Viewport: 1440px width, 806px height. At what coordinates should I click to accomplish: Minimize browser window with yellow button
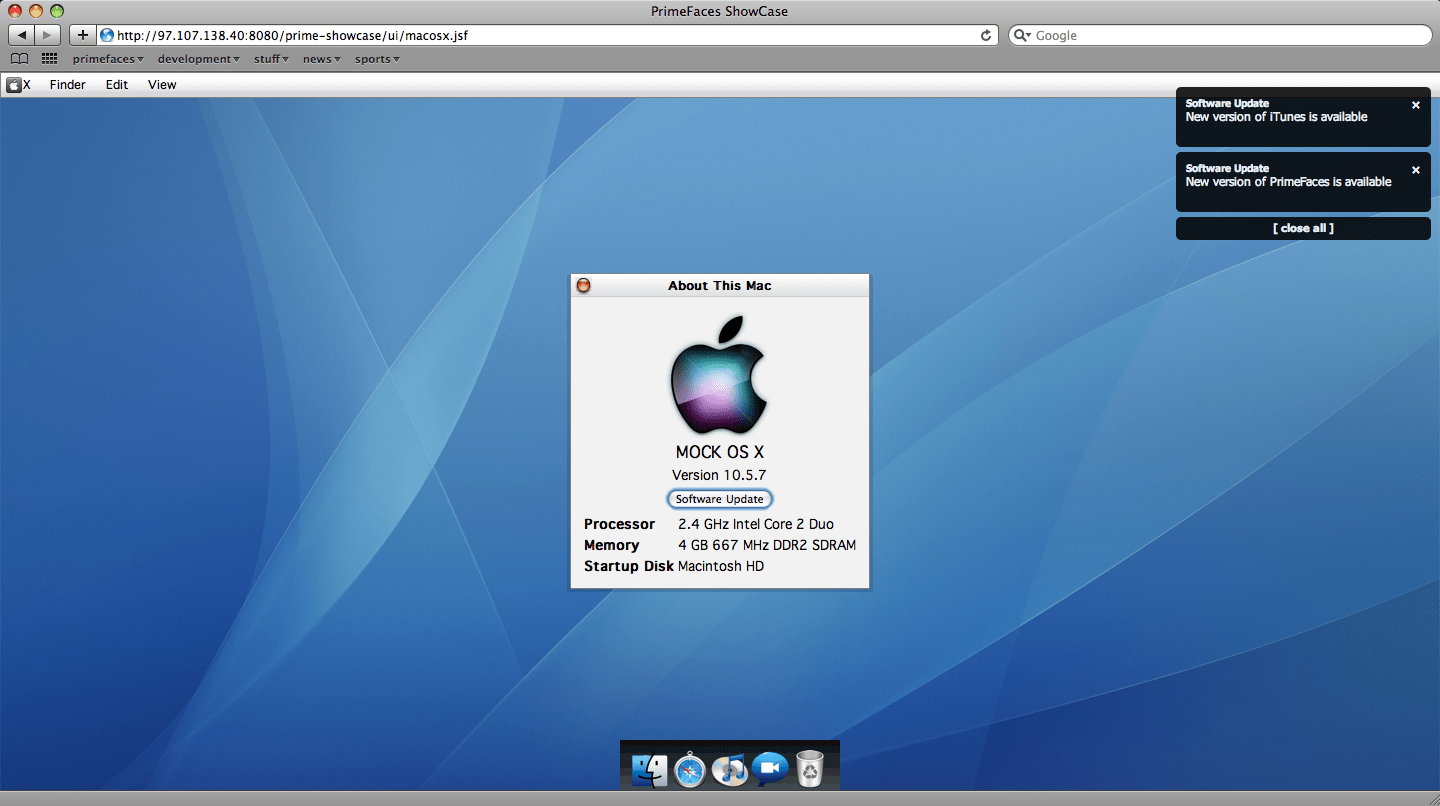click(36, 11)
